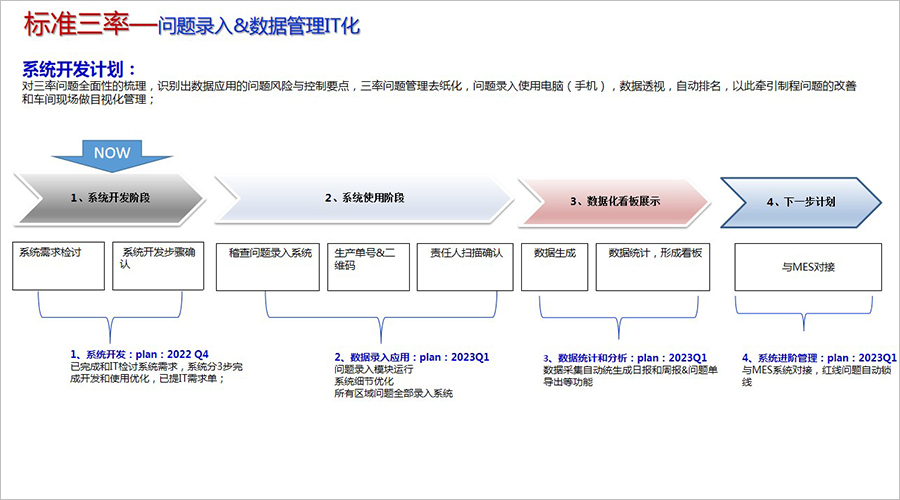Select the 系统使用阶段 stage arrow

[362, 199]
